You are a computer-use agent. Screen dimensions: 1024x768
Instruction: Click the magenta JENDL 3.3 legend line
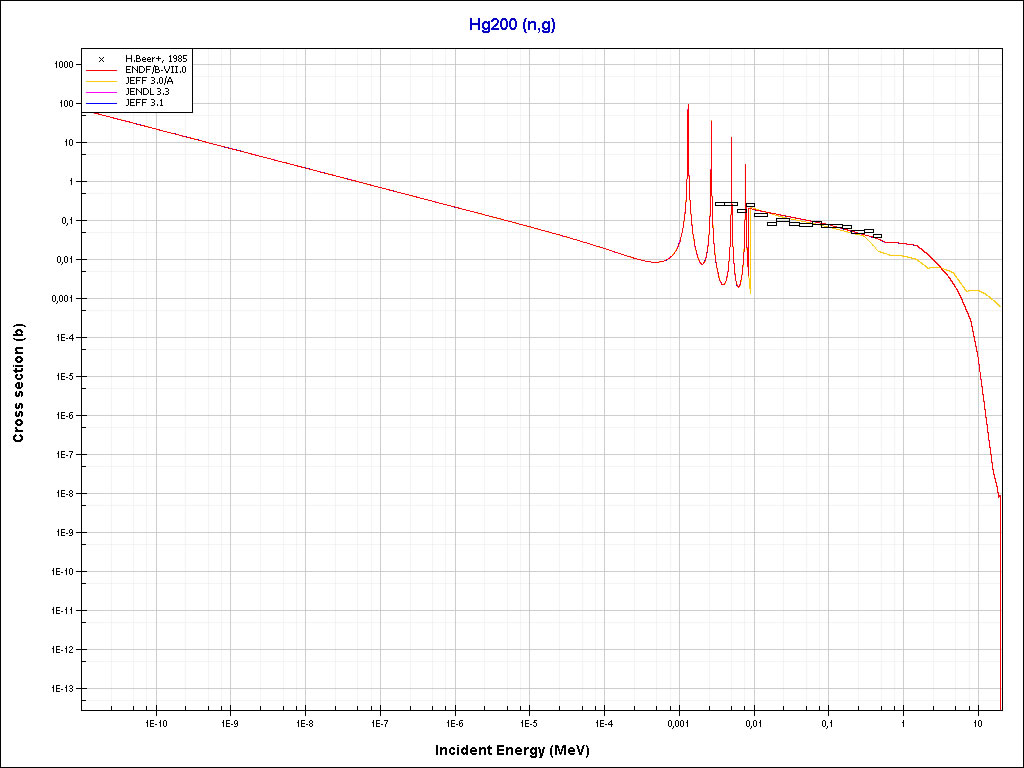click(101, 92)
